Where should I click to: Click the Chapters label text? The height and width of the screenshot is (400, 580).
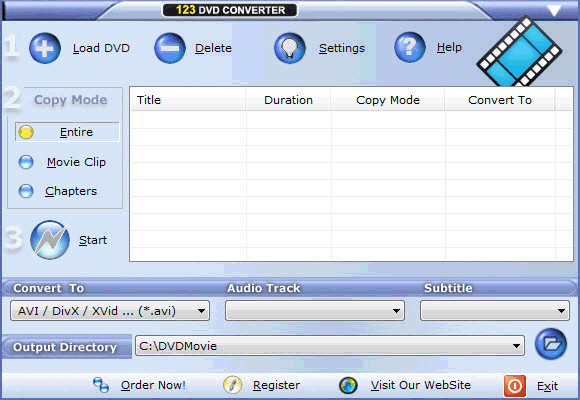pos(71,191)
